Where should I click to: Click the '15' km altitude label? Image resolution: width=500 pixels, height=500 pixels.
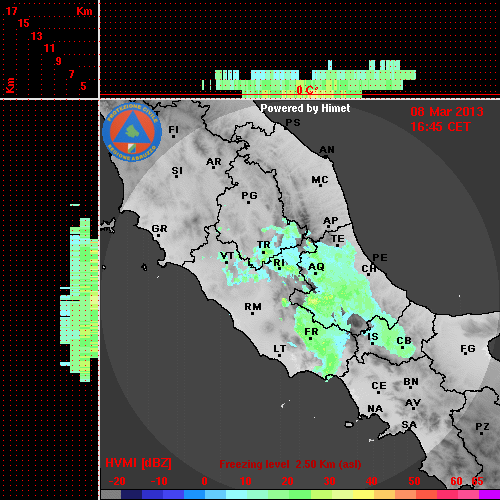click(24, 23)
